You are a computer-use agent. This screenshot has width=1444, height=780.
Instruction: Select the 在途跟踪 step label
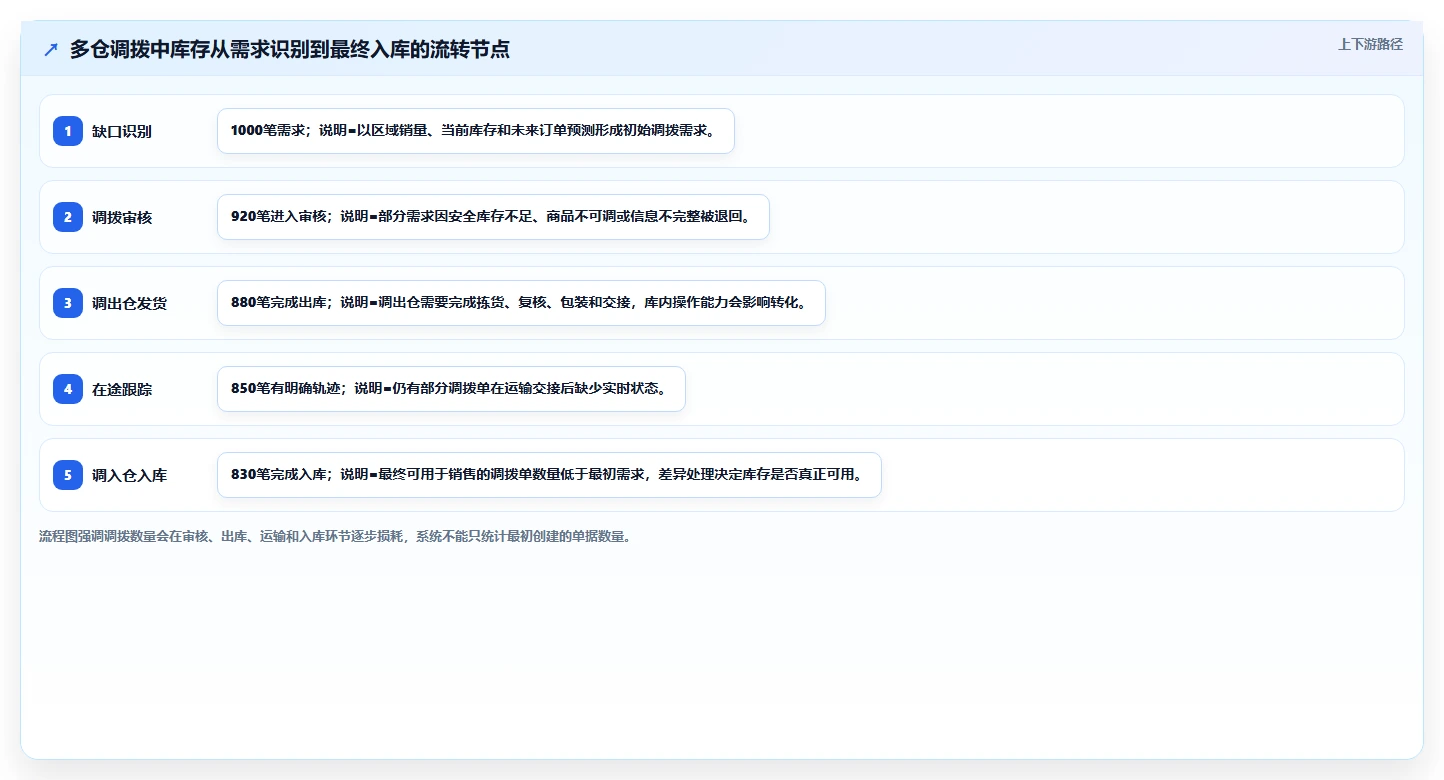[x=122, y=390]
